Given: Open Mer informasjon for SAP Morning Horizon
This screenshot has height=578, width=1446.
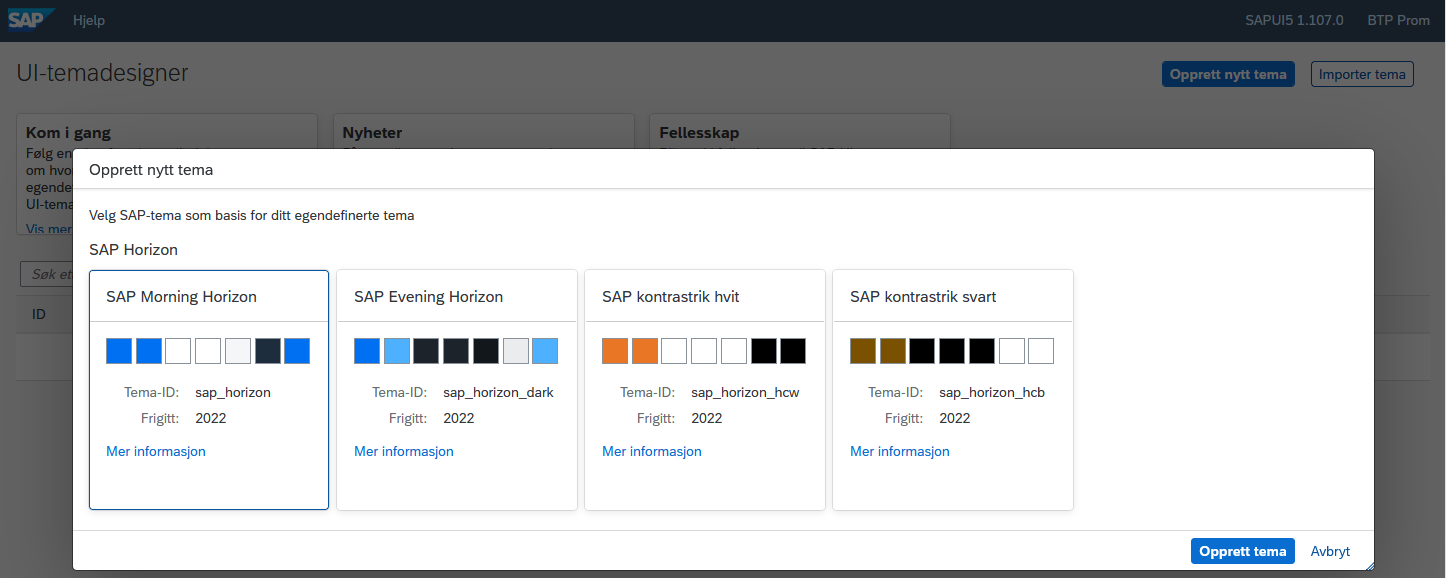Looking at the screenshot, I should (x=155, y=451).
